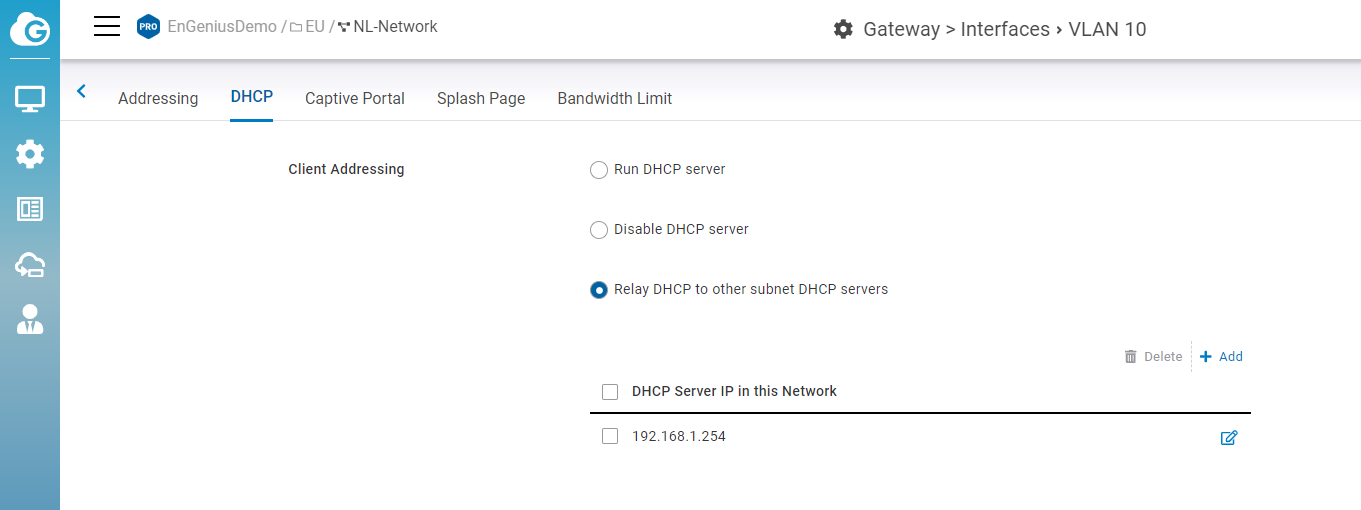Screen dimensions: 1361x510
Task: Add a new DHCP server IP
Action: [x=1222, y=357]
